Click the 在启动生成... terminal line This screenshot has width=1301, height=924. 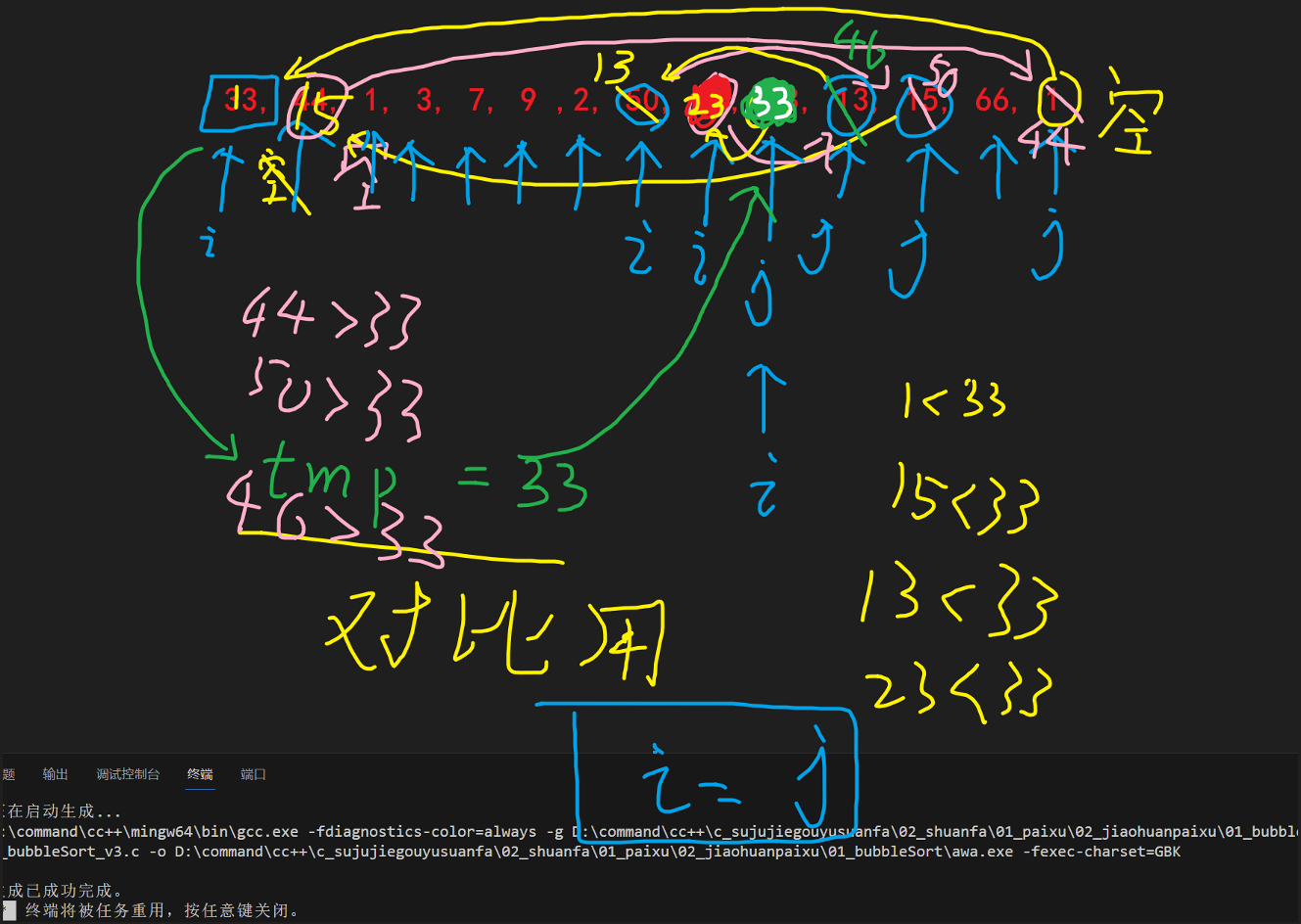click(x=64, y=811)
